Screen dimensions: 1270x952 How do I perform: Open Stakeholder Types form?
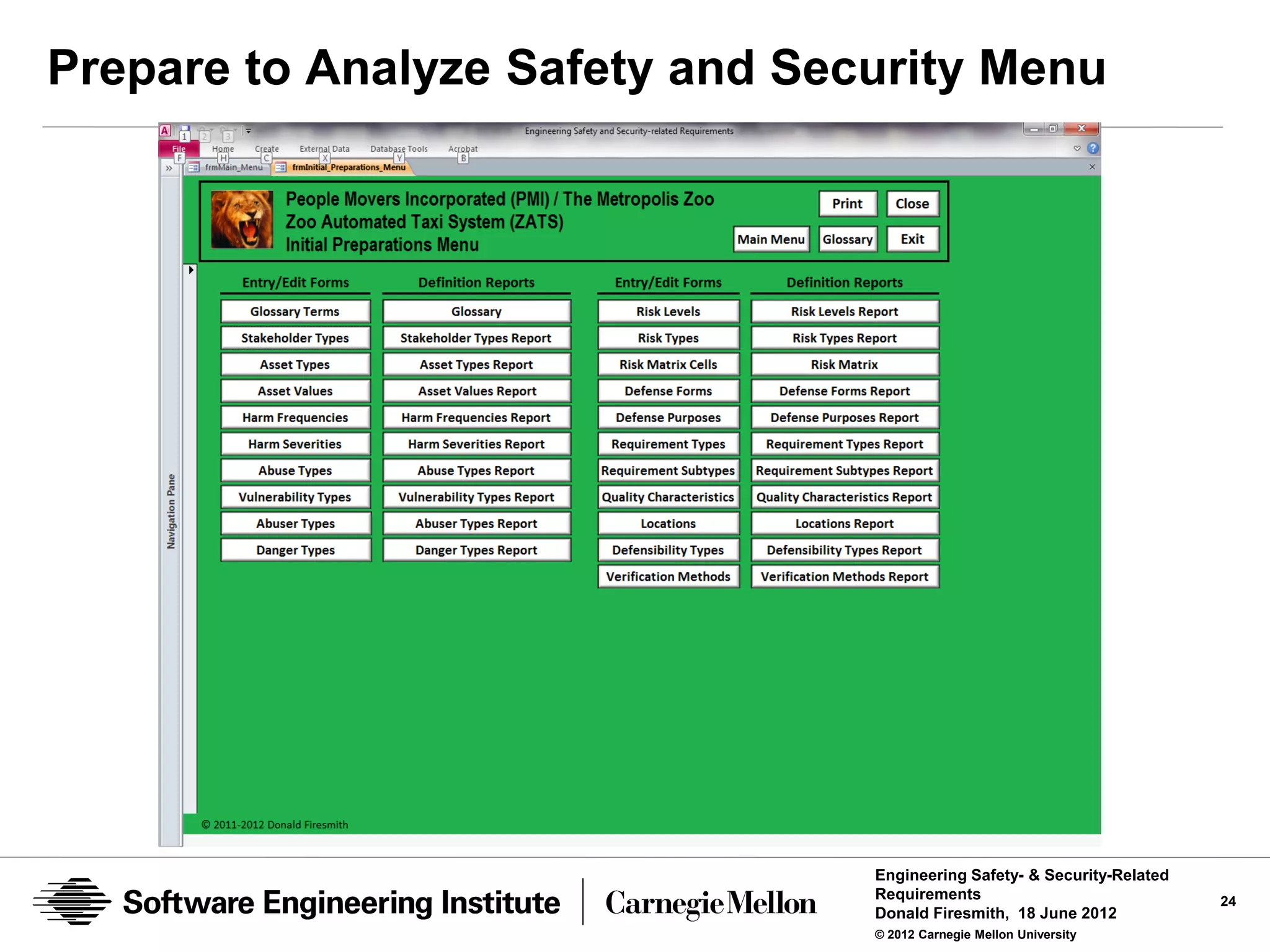coord(295,338)
